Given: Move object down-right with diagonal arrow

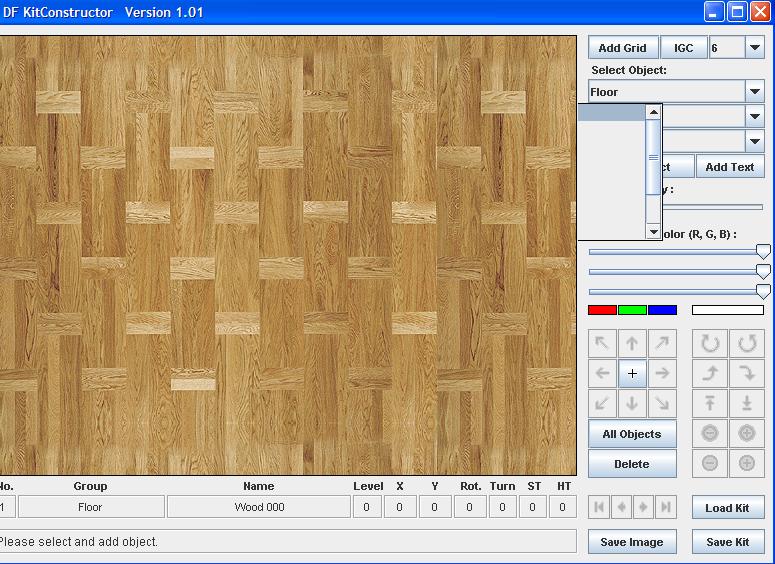Looking at the screenshot, I should tap(662, 403).
